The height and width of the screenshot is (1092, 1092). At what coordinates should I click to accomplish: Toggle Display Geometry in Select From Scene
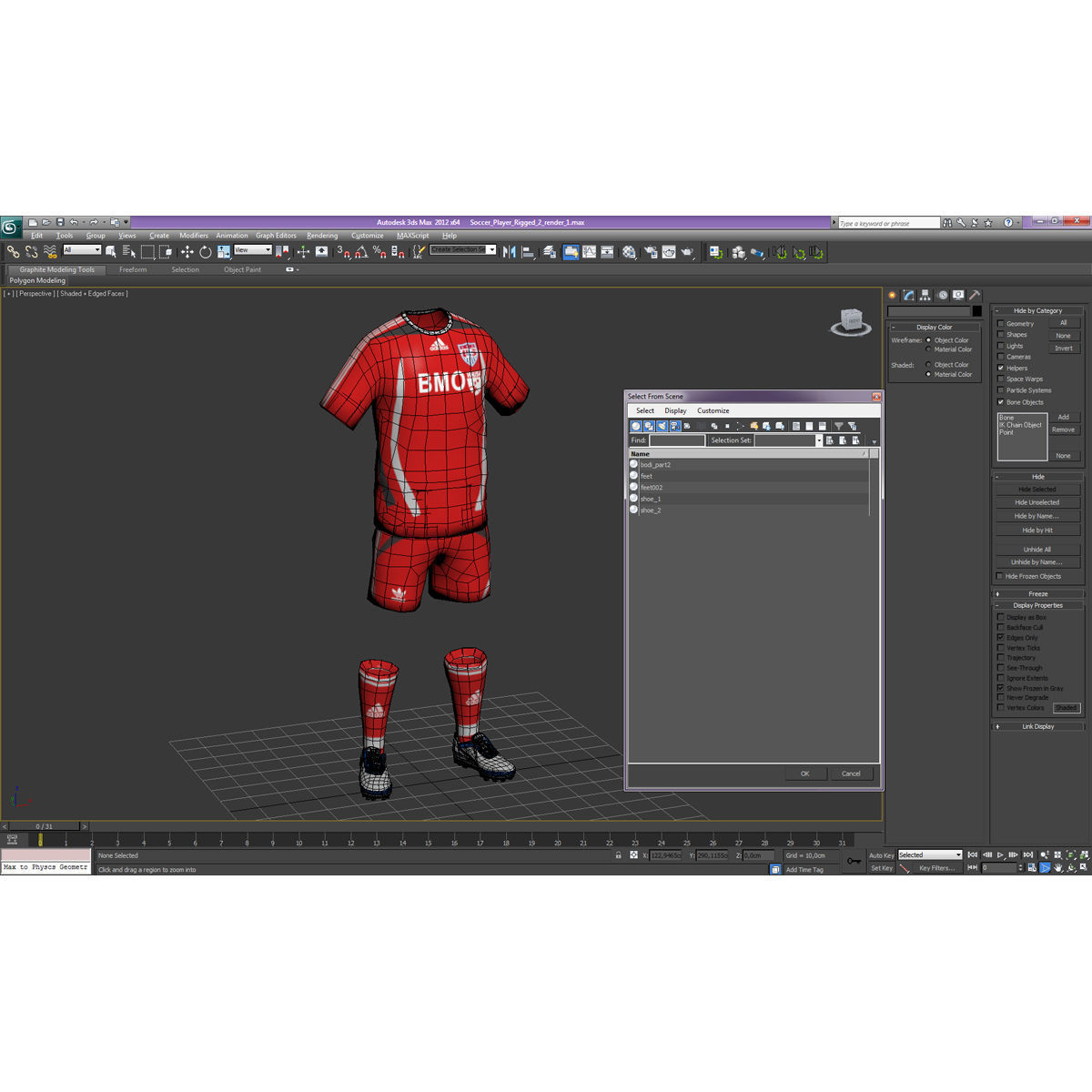(636, 426)
